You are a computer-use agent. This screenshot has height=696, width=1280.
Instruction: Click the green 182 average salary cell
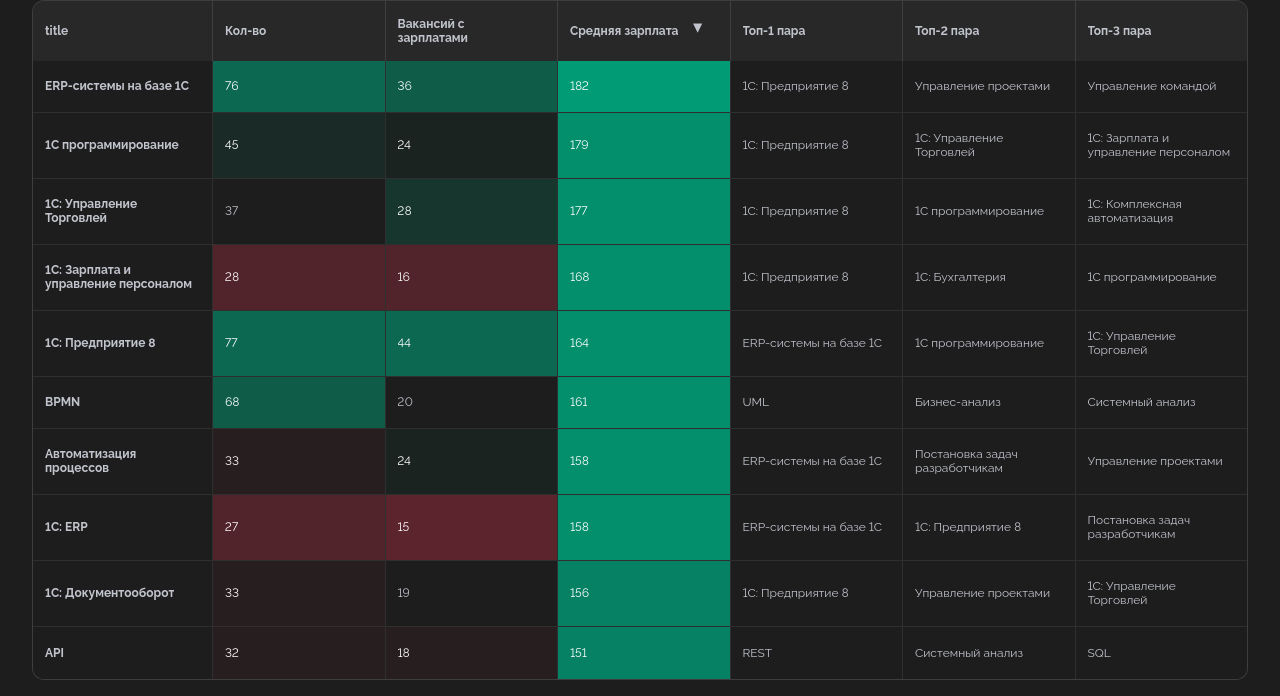coord(643,86)
